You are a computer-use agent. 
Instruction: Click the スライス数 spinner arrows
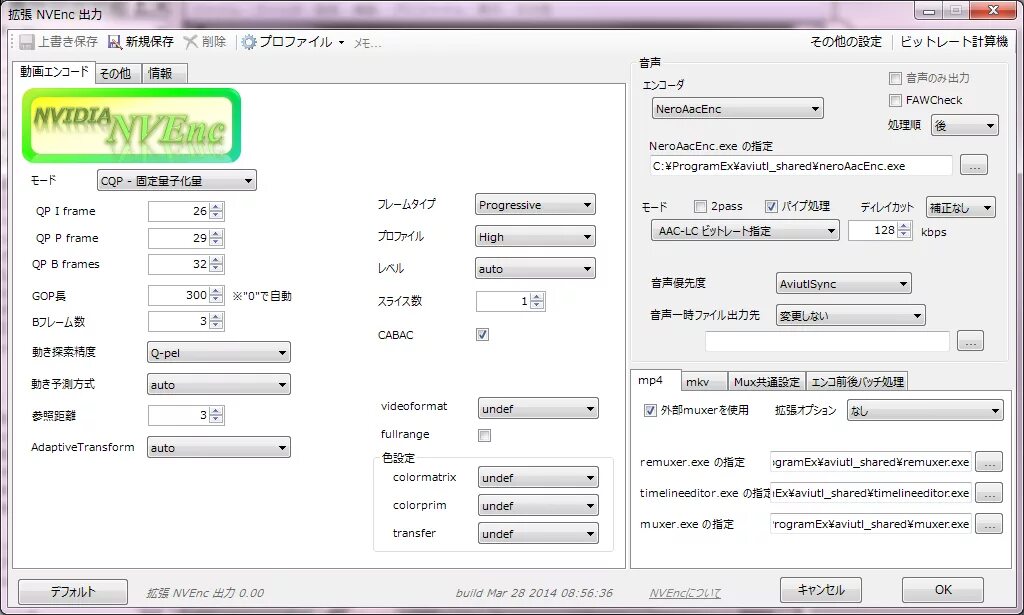(537, 301)
